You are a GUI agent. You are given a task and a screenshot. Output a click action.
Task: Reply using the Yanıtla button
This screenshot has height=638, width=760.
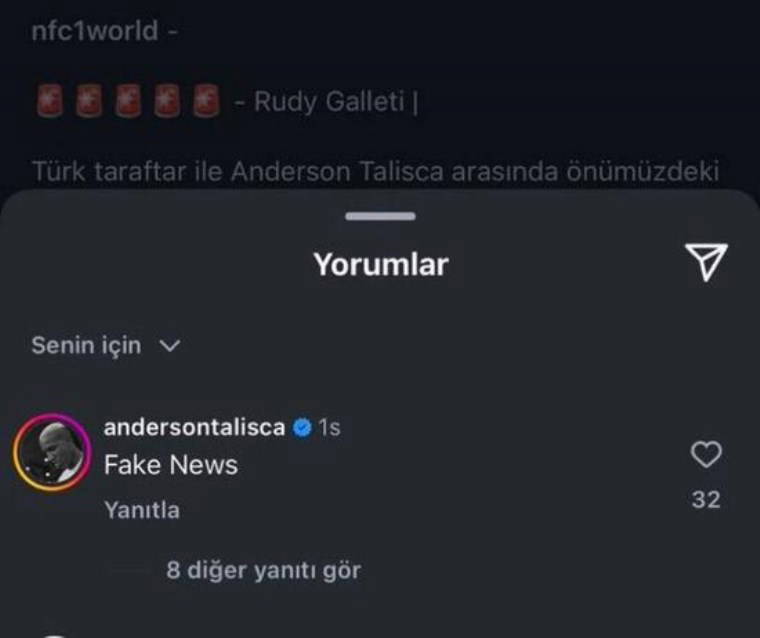pos(142,510)
